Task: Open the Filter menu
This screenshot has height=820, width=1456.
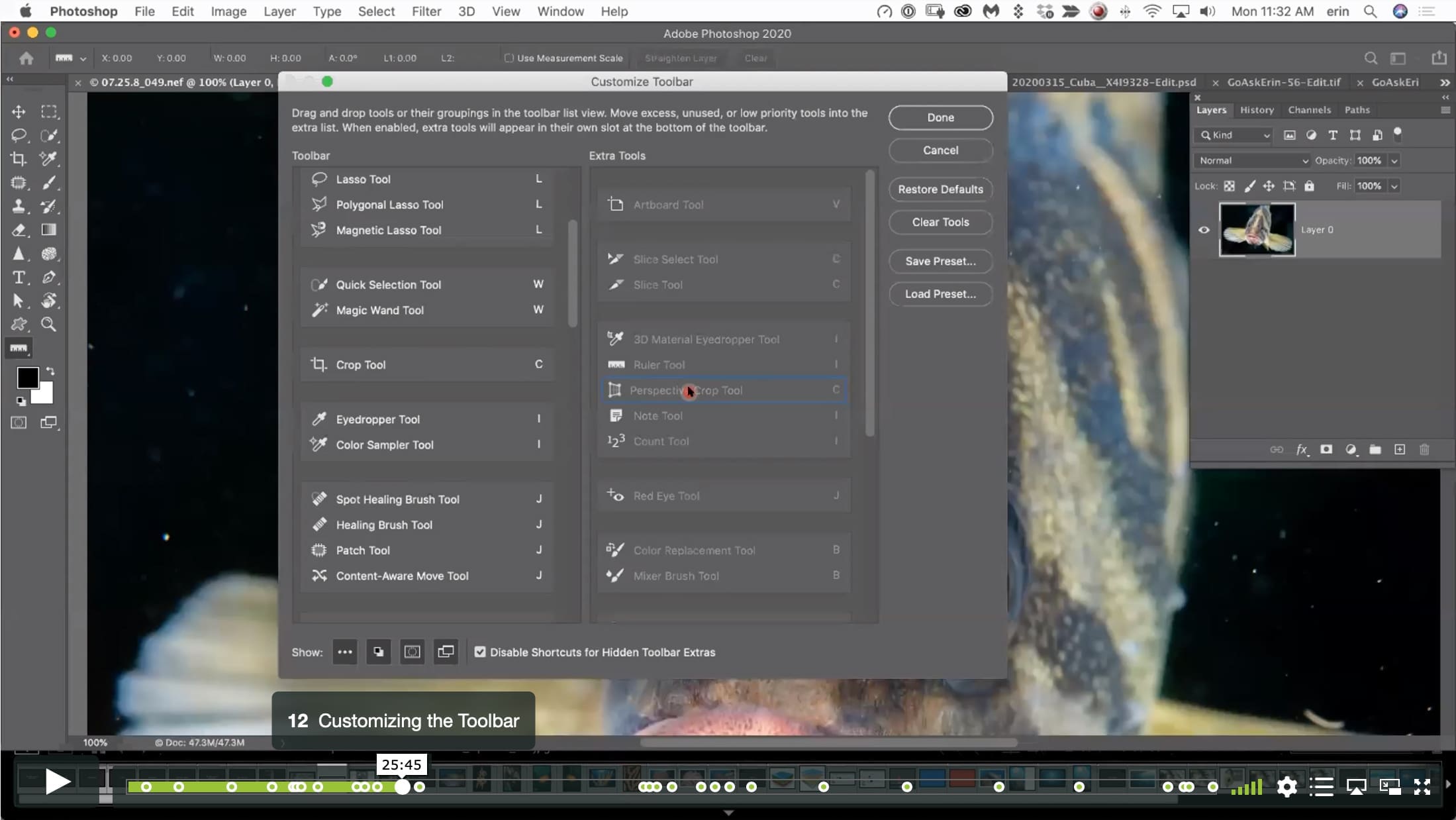Action: [426, 11]
